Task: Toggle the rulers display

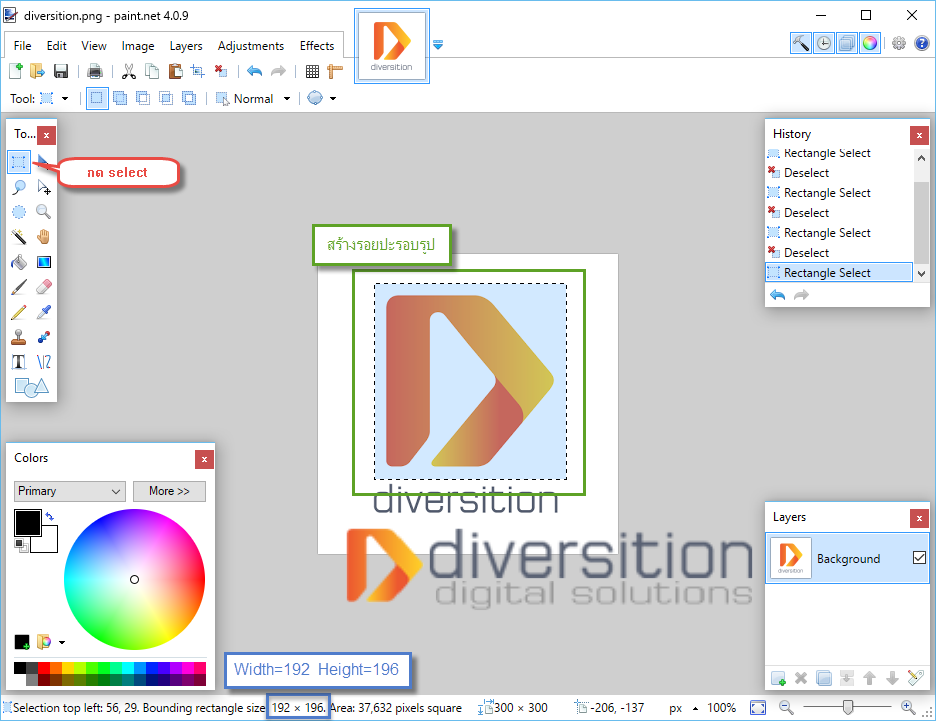Action: 335,71
